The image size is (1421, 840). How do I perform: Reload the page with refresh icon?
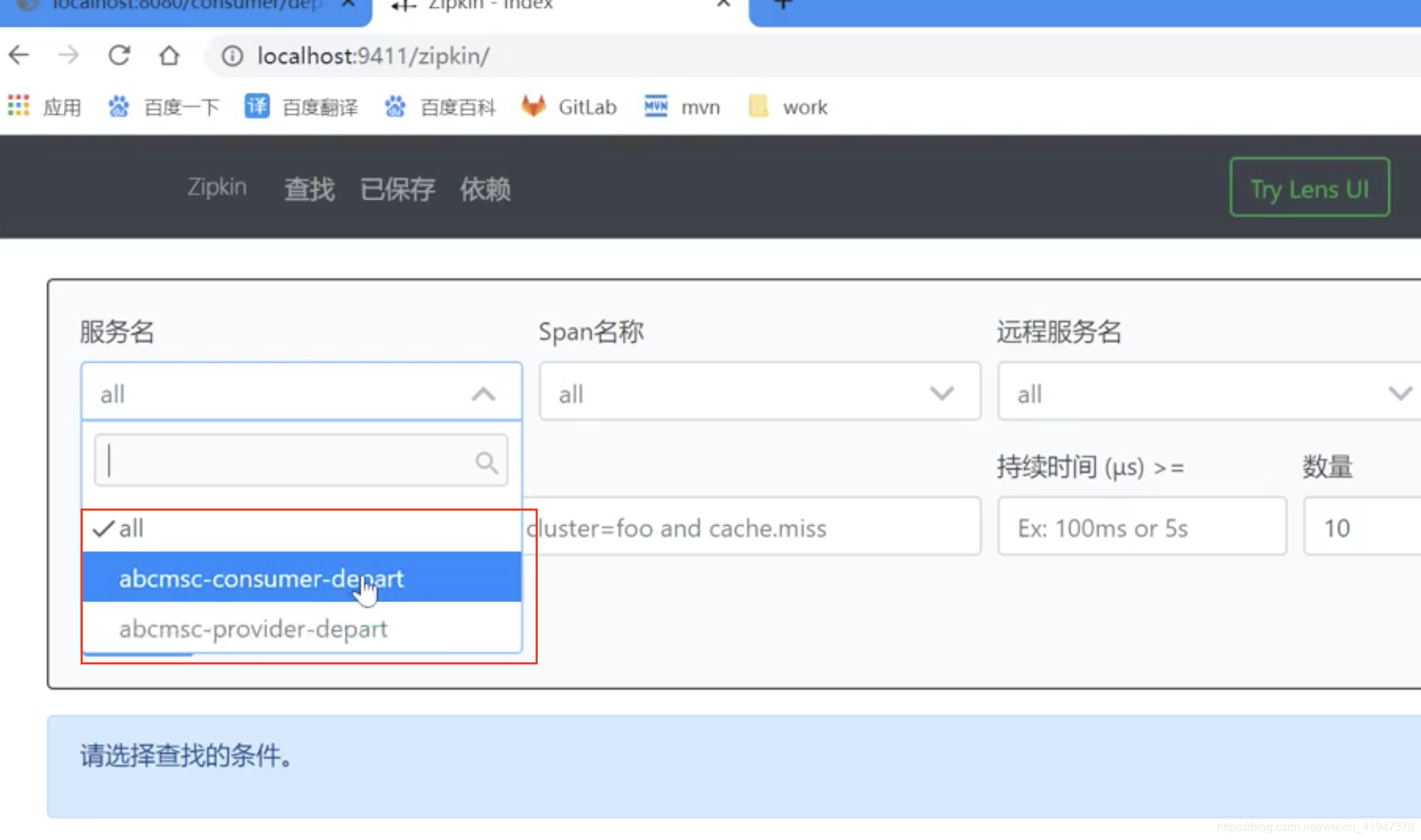(119, 55)
